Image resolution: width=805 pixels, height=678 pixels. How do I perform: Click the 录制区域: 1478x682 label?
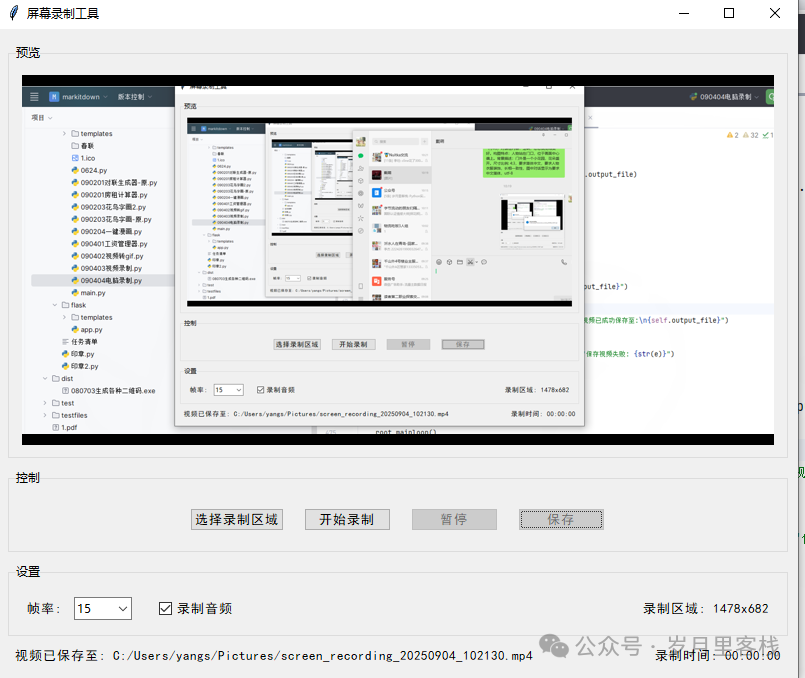coord(706,608)
